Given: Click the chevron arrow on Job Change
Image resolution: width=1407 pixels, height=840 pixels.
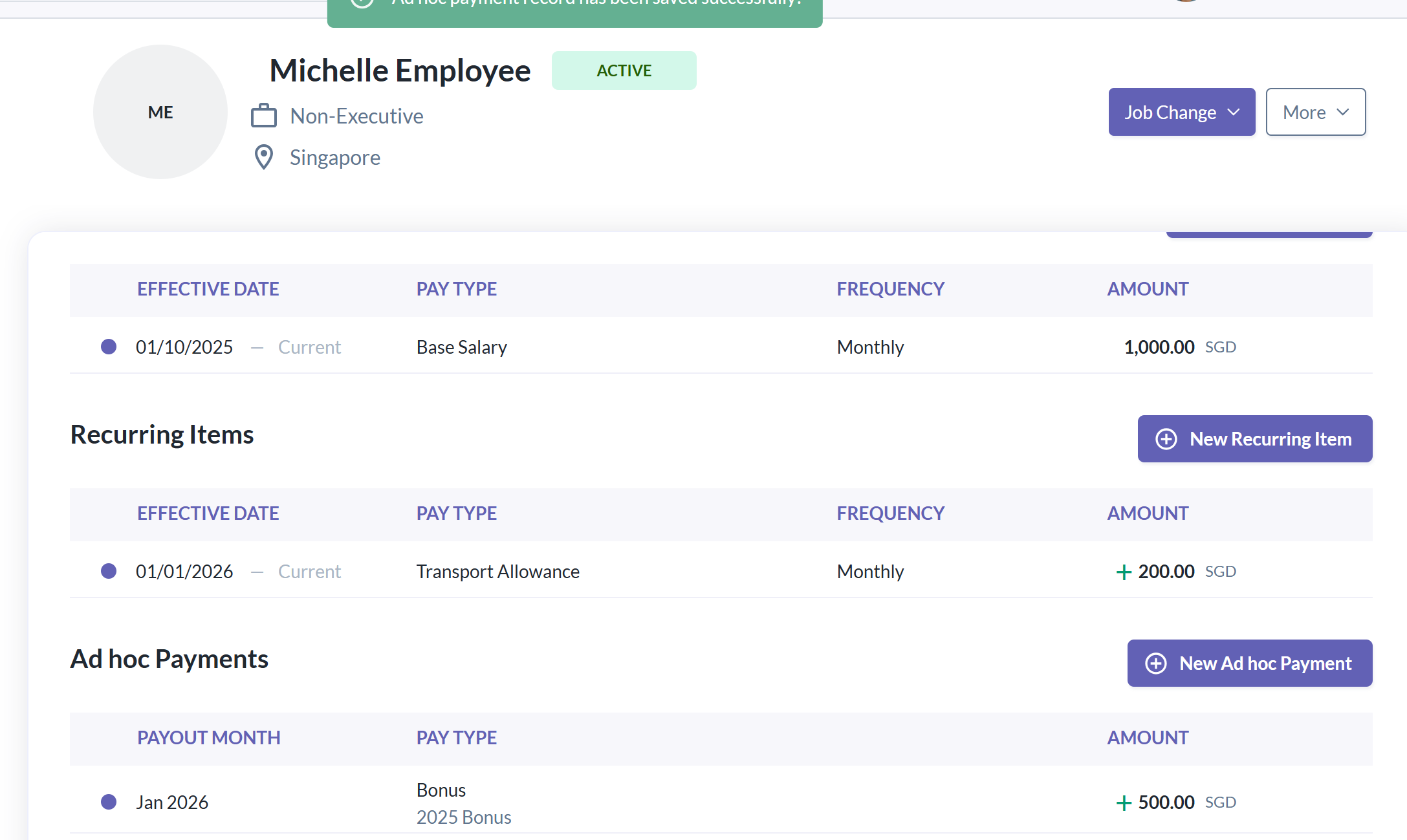Looking at the screenshot, I should point(1233,113).
